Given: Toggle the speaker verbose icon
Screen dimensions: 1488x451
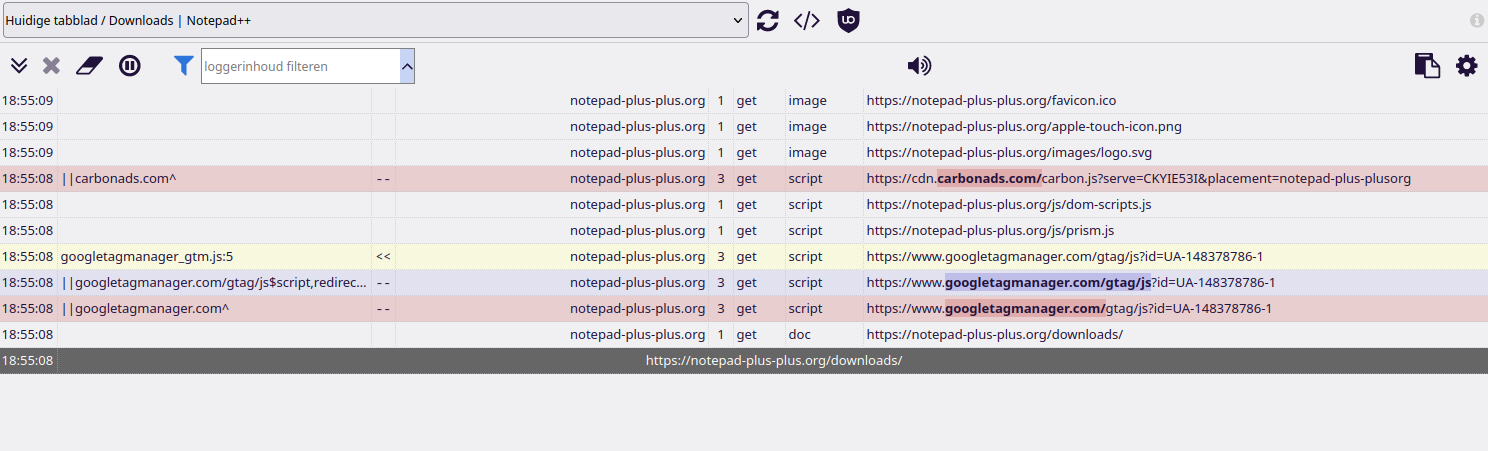Looking at the screenshot, I should click(x=919, y=66).
